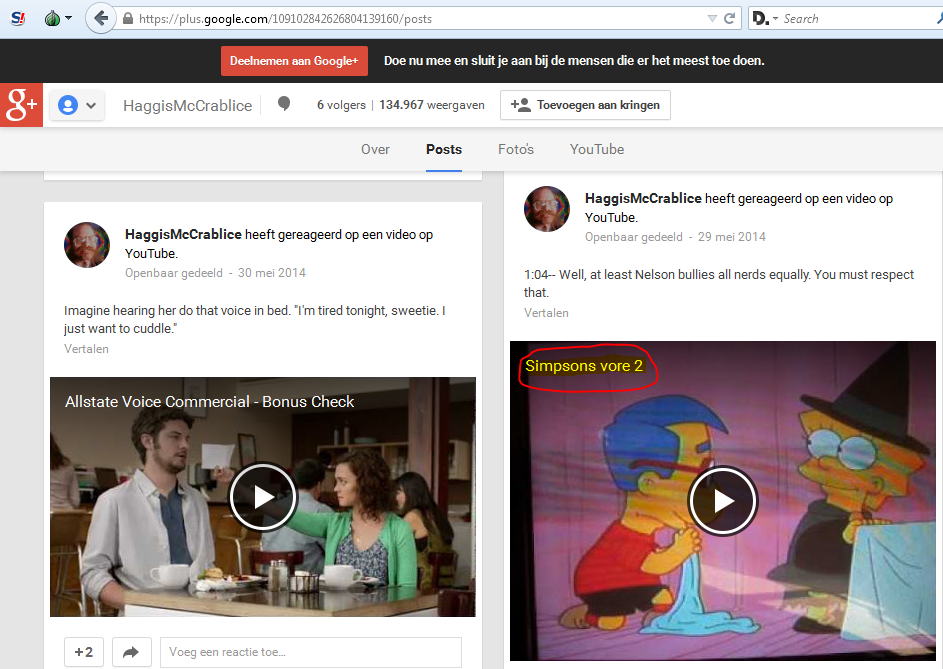Screen dimensions: 943x669
Task: Click the Voeg een reactie toe field
Action: (x=311, y=652)
